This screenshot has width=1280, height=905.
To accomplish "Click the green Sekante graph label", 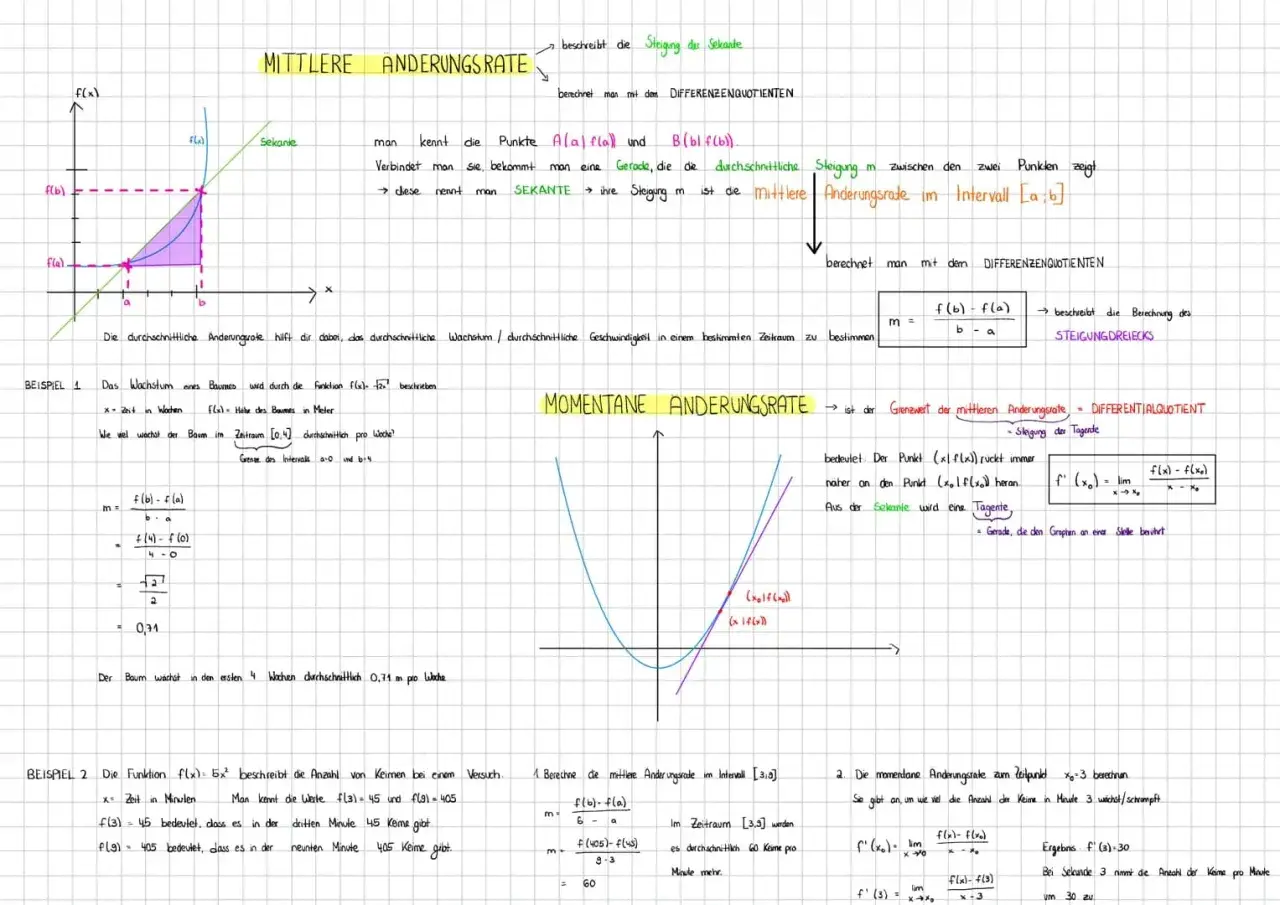I will pyautogui.click(x=278, y=142).
